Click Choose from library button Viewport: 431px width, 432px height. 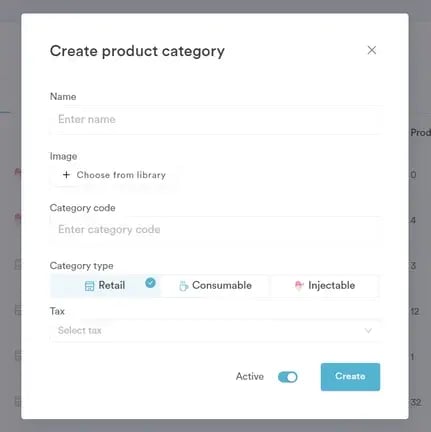coord(114,175)
